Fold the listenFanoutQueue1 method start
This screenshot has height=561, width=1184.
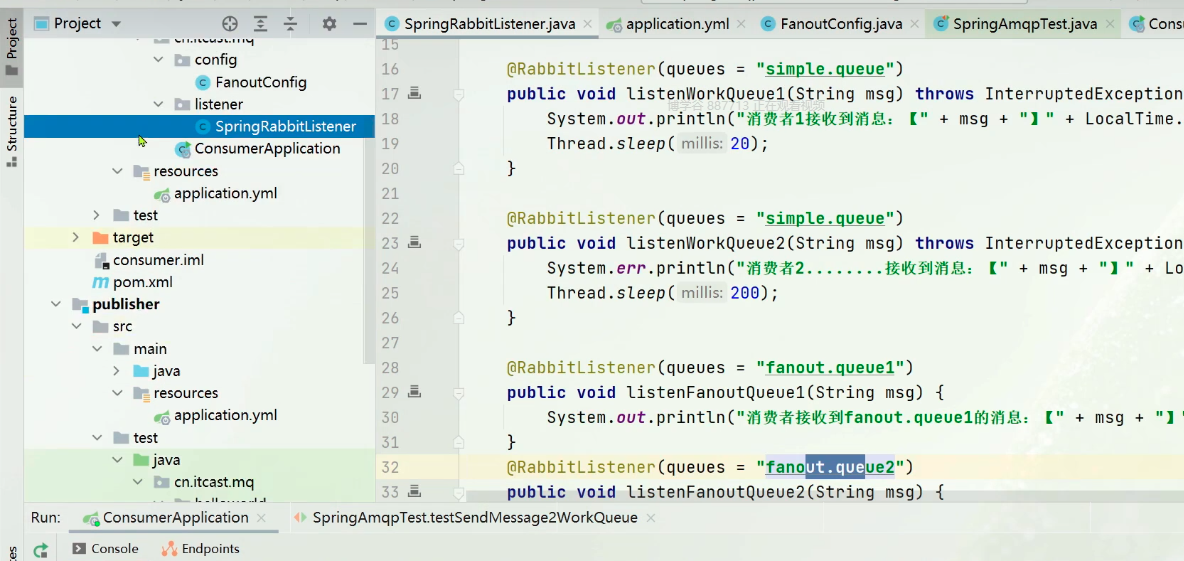pos(458,393)
